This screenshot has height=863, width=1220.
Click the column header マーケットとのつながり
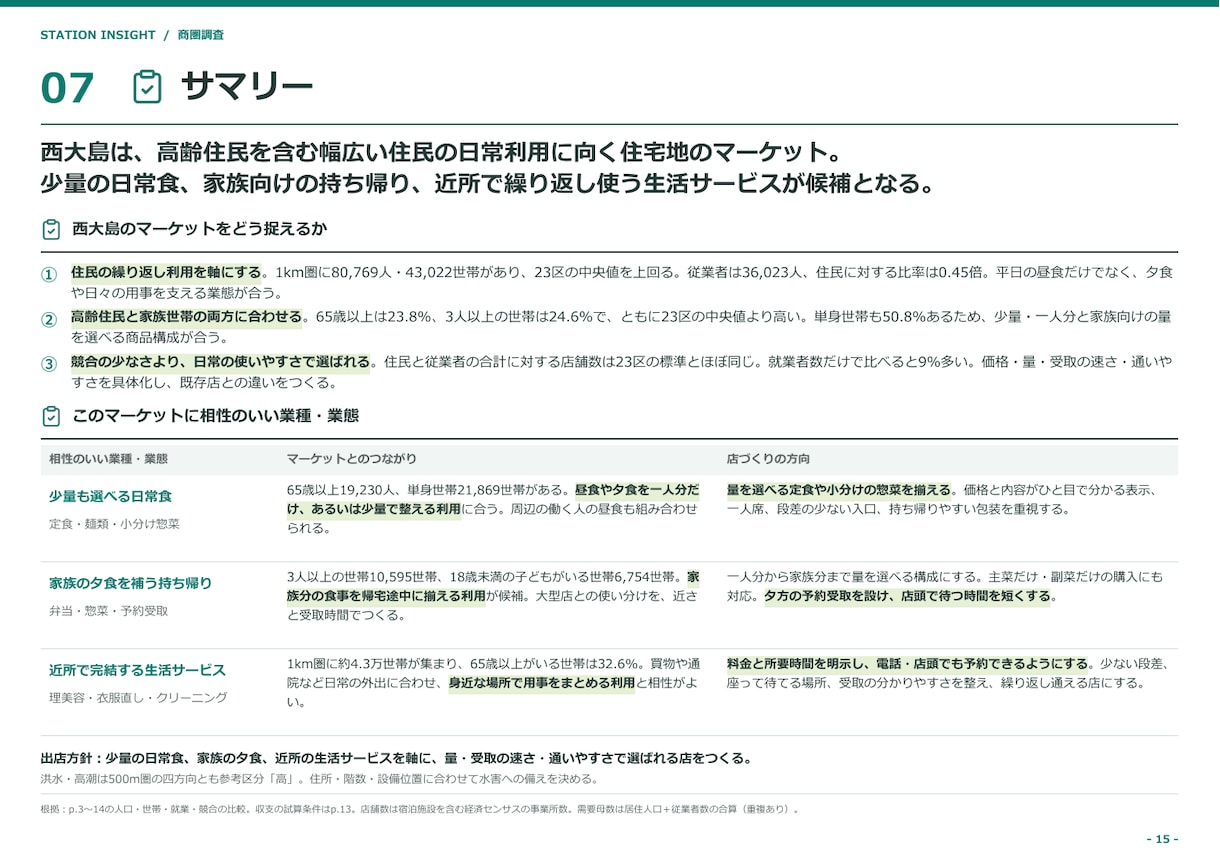[351, 459]
